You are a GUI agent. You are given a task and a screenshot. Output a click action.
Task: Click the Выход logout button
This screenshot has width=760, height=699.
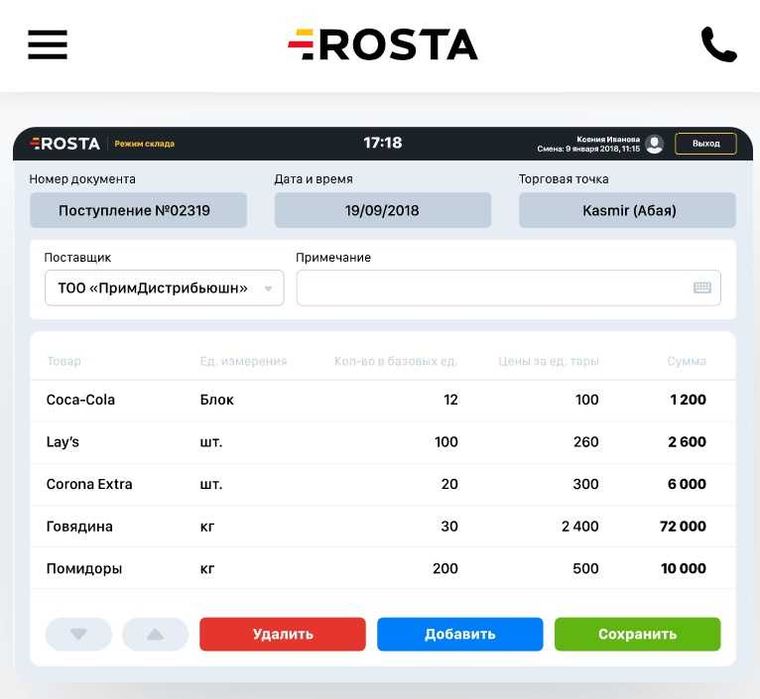(706, 144)
